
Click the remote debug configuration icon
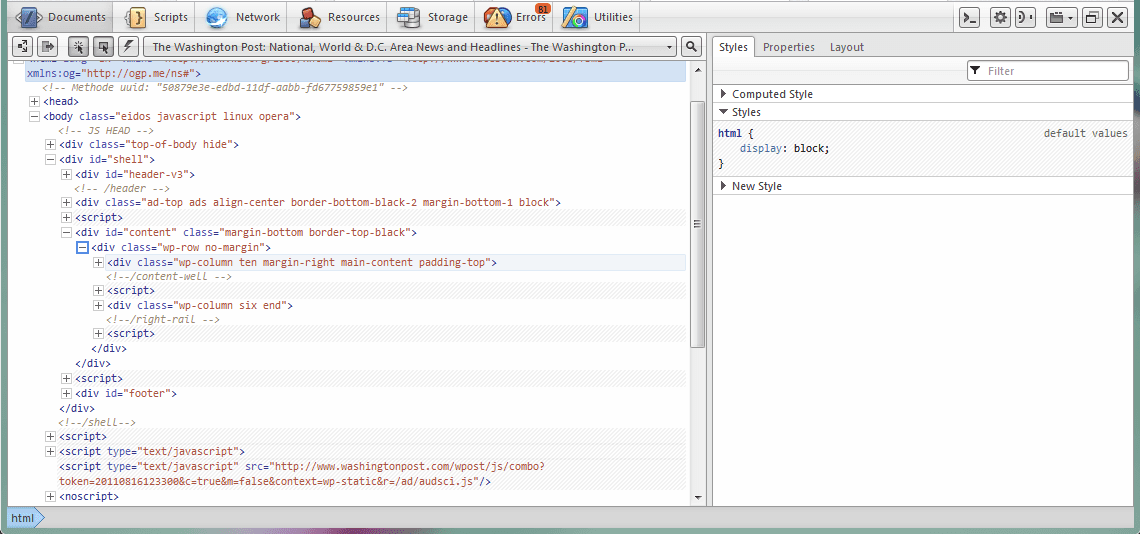coord(1025,17)
